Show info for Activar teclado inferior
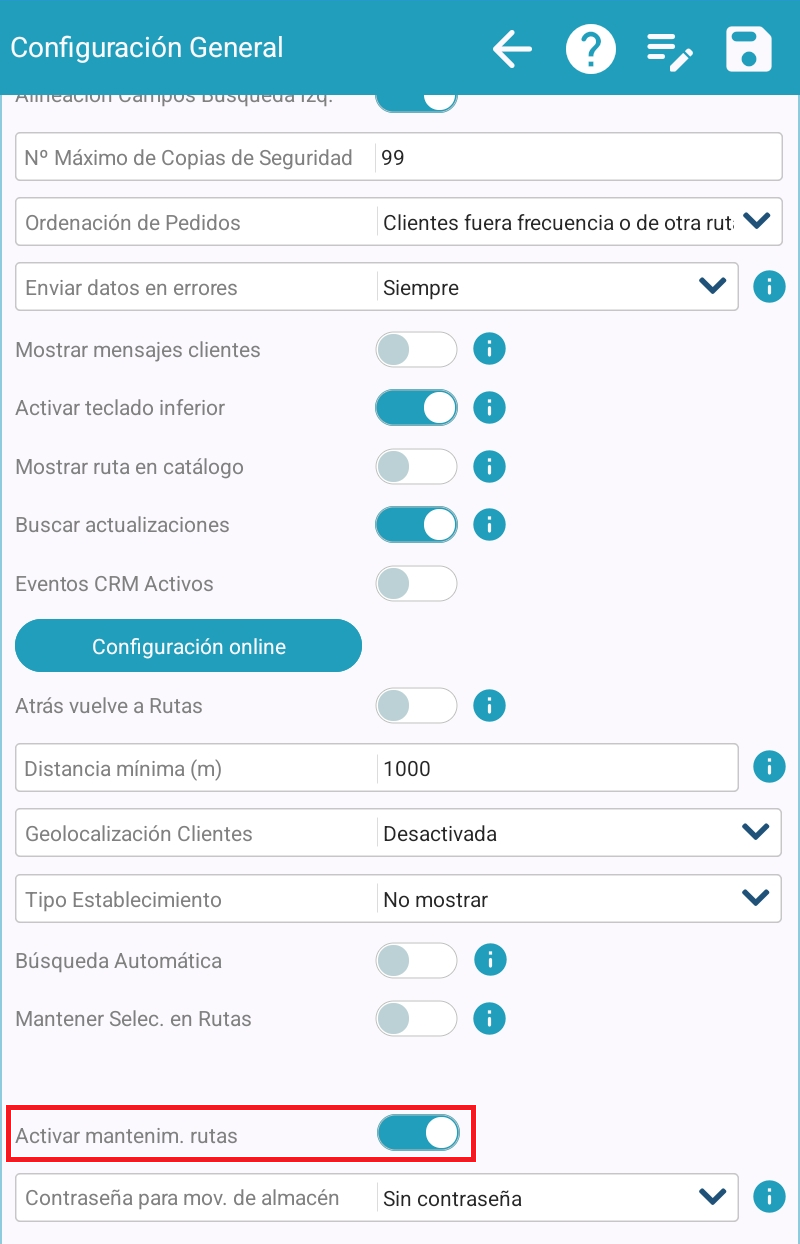Viewport: 800px width, 1244px height. point(489,408)
